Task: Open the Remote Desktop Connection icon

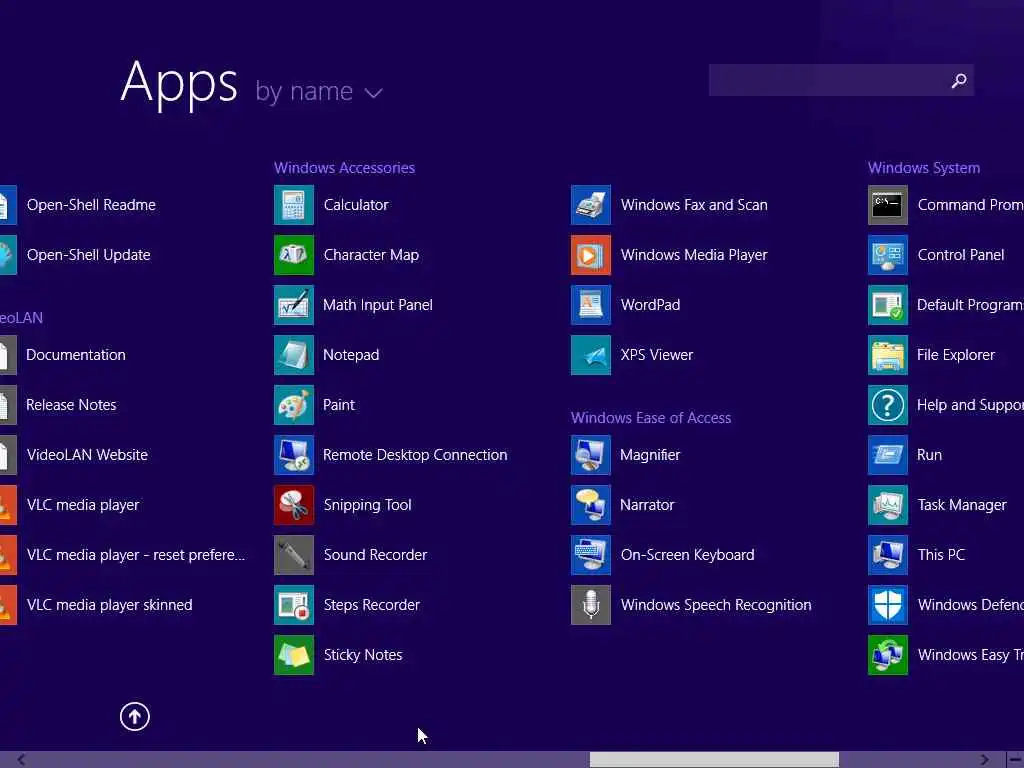Action: 294,455
